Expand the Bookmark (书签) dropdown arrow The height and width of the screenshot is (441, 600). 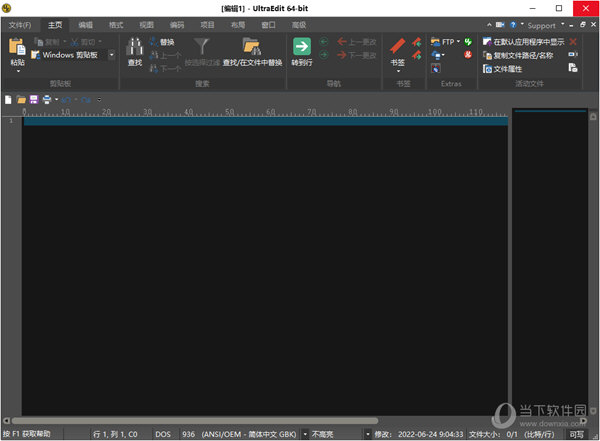tap(398, 71)
